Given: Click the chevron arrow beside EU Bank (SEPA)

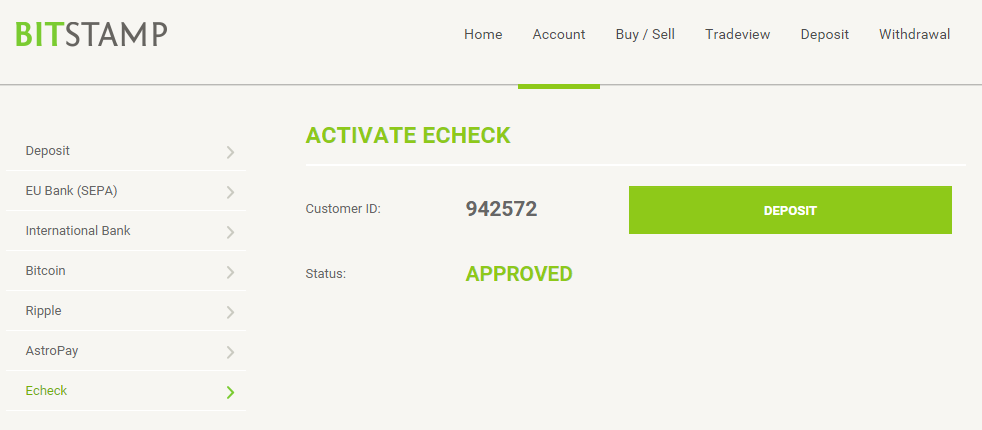Looking at the screenshot, I should (x=230, y=192).
